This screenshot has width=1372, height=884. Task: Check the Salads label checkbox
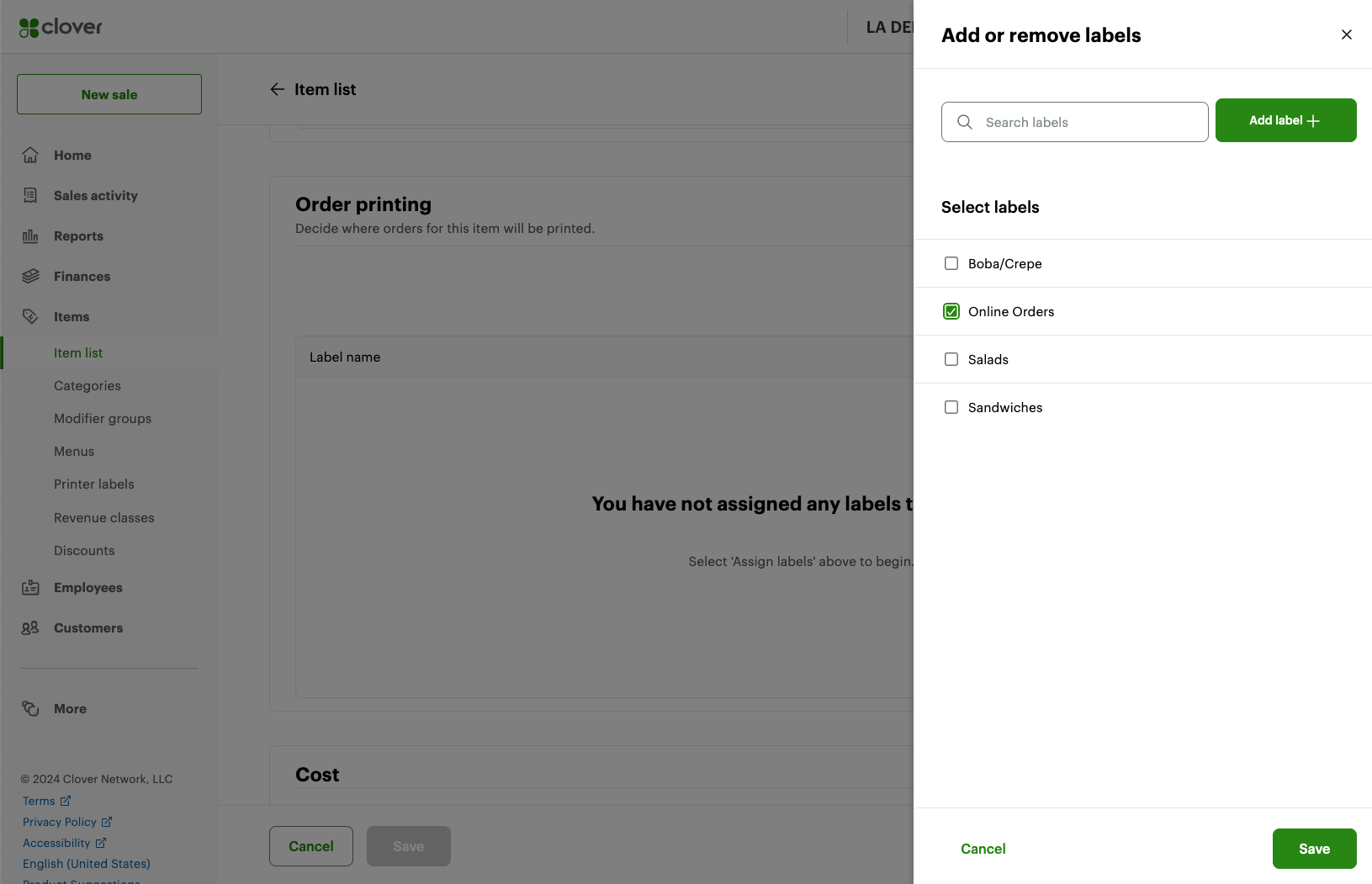pos(951,359)
